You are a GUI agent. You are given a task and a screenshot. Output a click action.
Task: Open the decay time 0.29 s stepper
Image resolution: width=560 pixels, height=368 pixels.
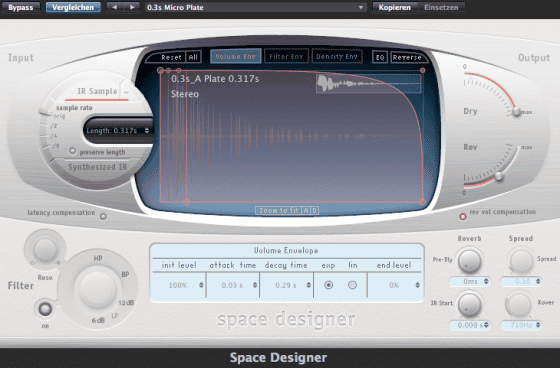coord(308,285)
